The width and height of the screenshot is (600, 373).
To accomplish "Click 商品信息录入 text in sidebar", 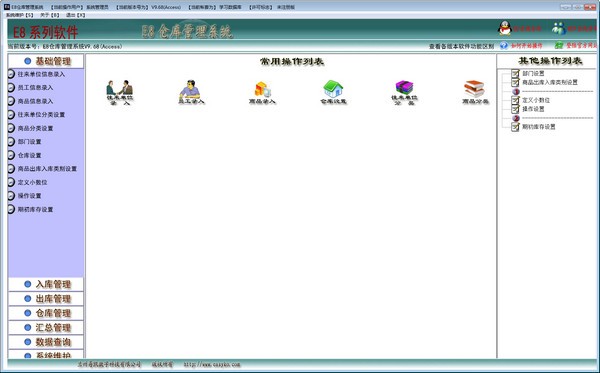I will pos(36,101).
